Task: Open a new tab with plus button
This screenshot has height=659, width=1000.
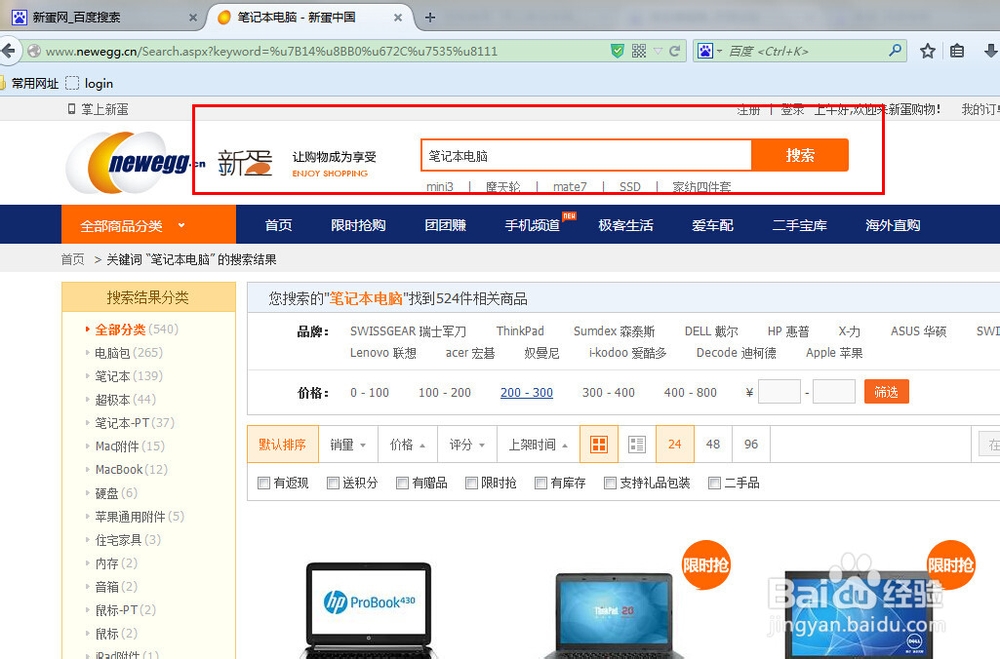Action: [430, 17]
